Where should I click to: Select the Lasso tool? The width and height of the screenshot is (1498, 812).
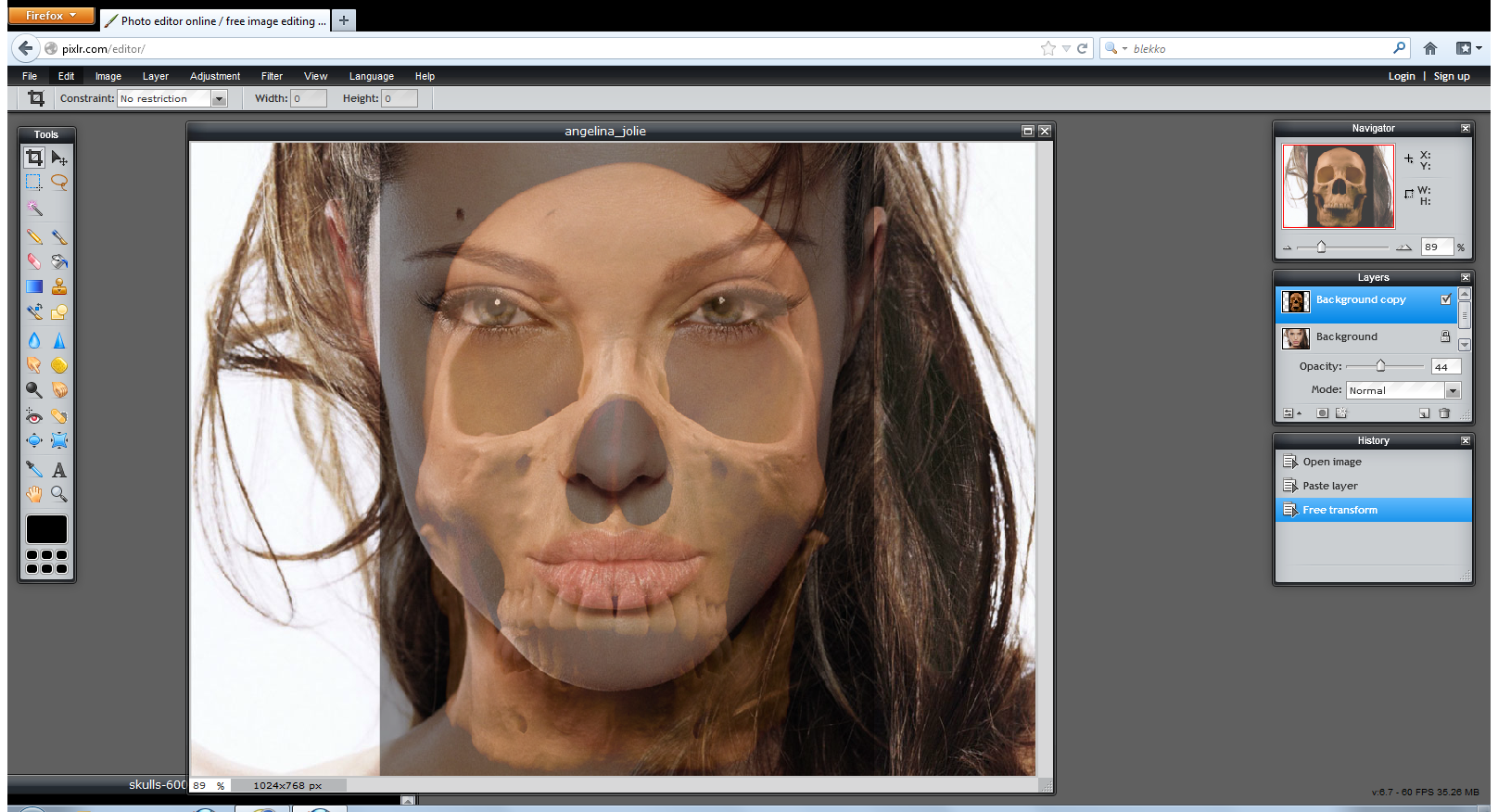coord(59,183)
